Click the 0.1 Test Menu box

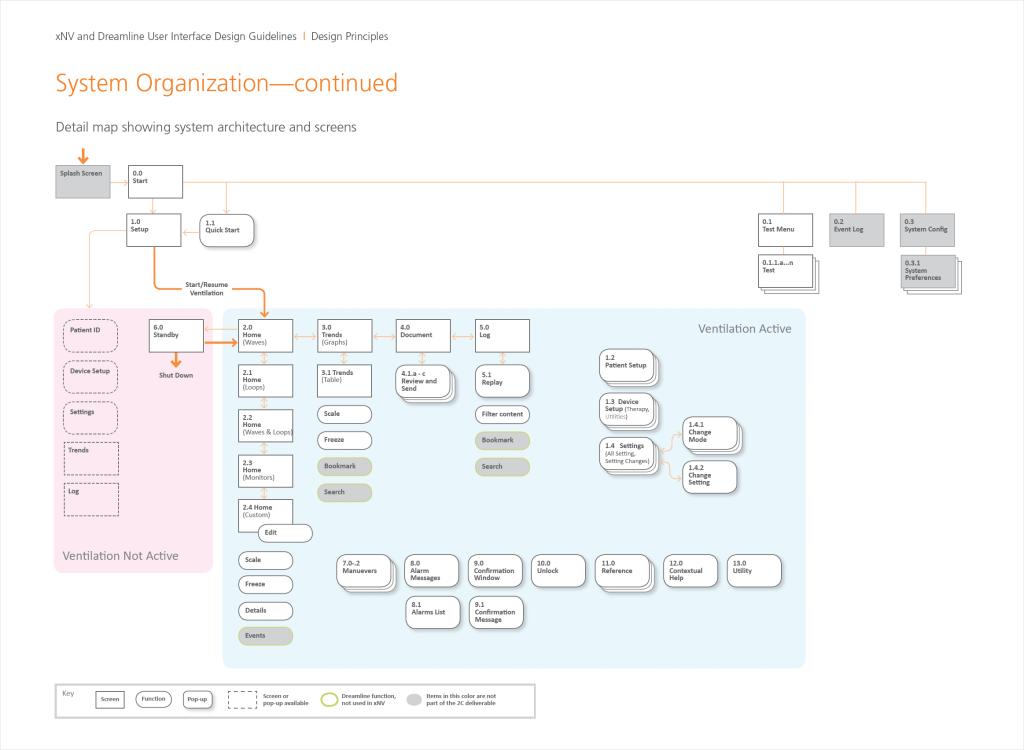784,229
